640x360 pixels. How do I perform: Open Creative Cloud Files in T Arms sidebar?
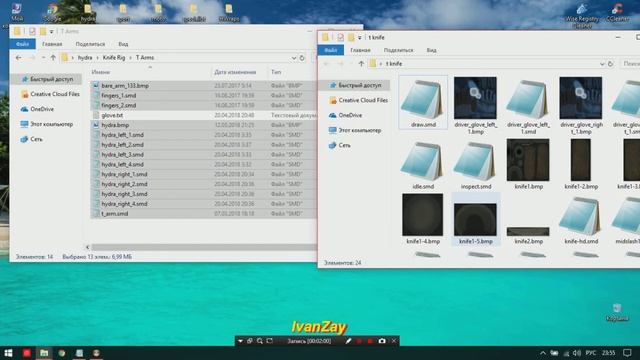point(51,94)
